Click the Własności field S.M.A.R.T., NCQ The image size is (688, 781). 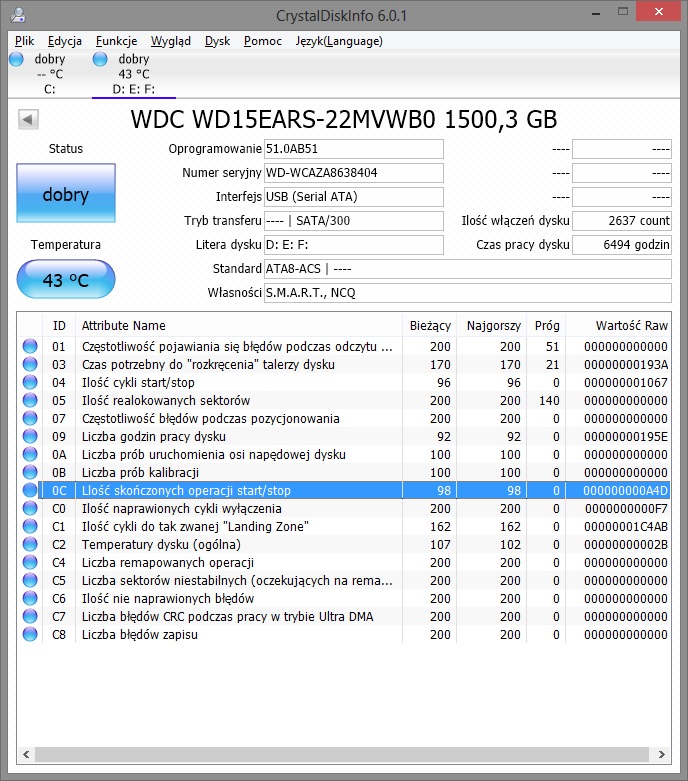[468, 293]
